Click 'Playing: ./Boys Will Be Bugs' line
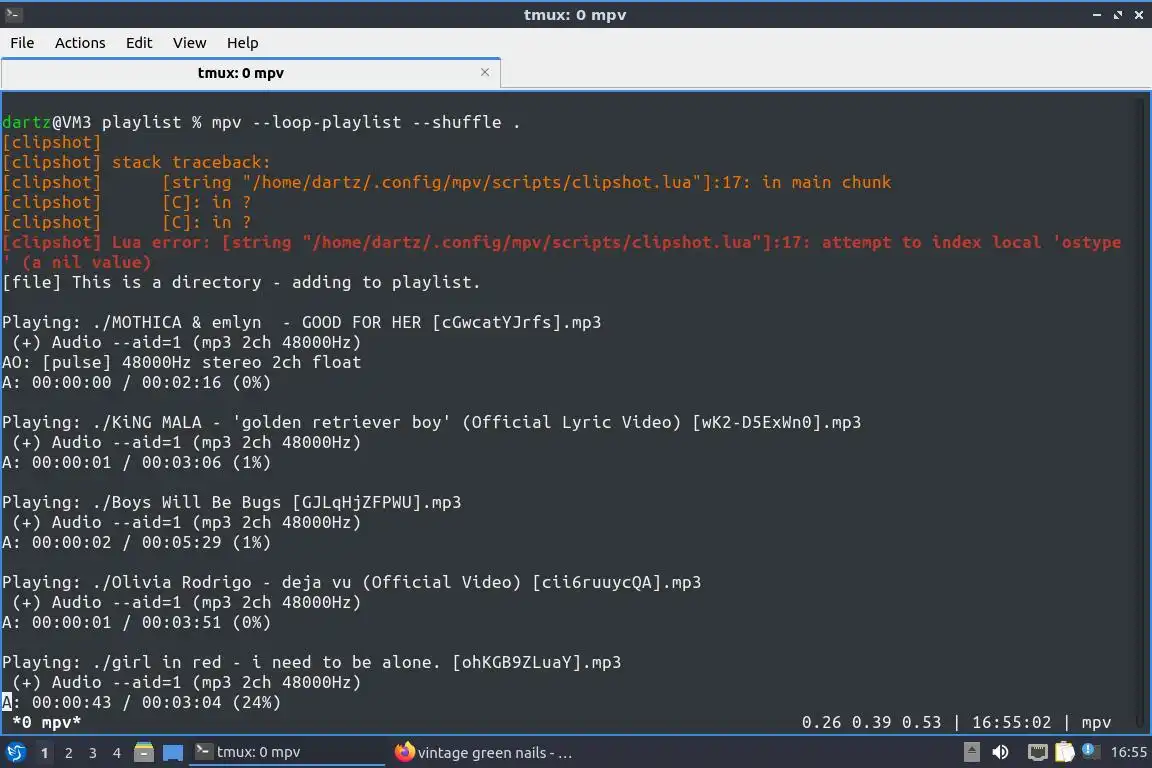Image resolution: width=1152 pixels, height=768 pixels. pyautogui.click(x=231, y=503)
